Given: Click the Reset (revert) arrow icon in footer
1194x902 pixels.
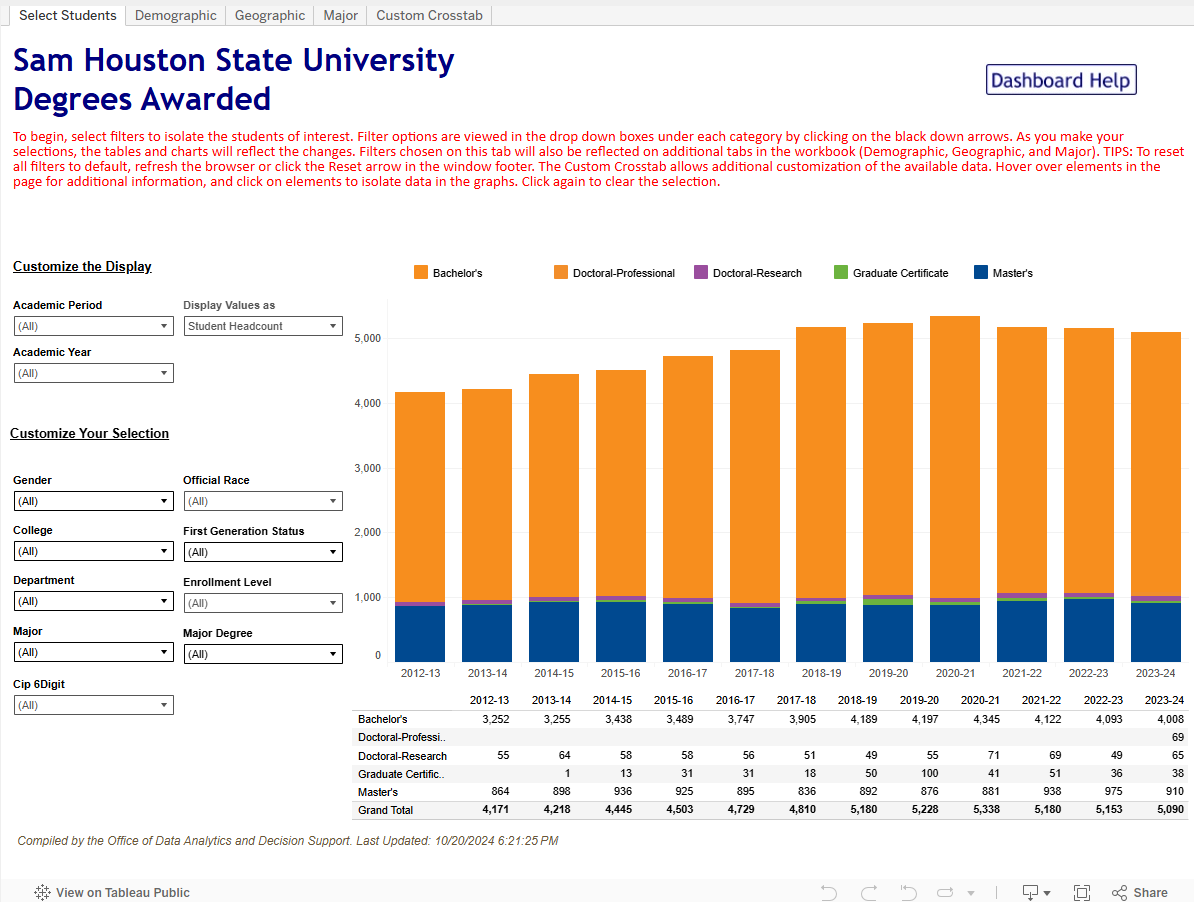Looking at the screenshot, I should coord(908,892).
